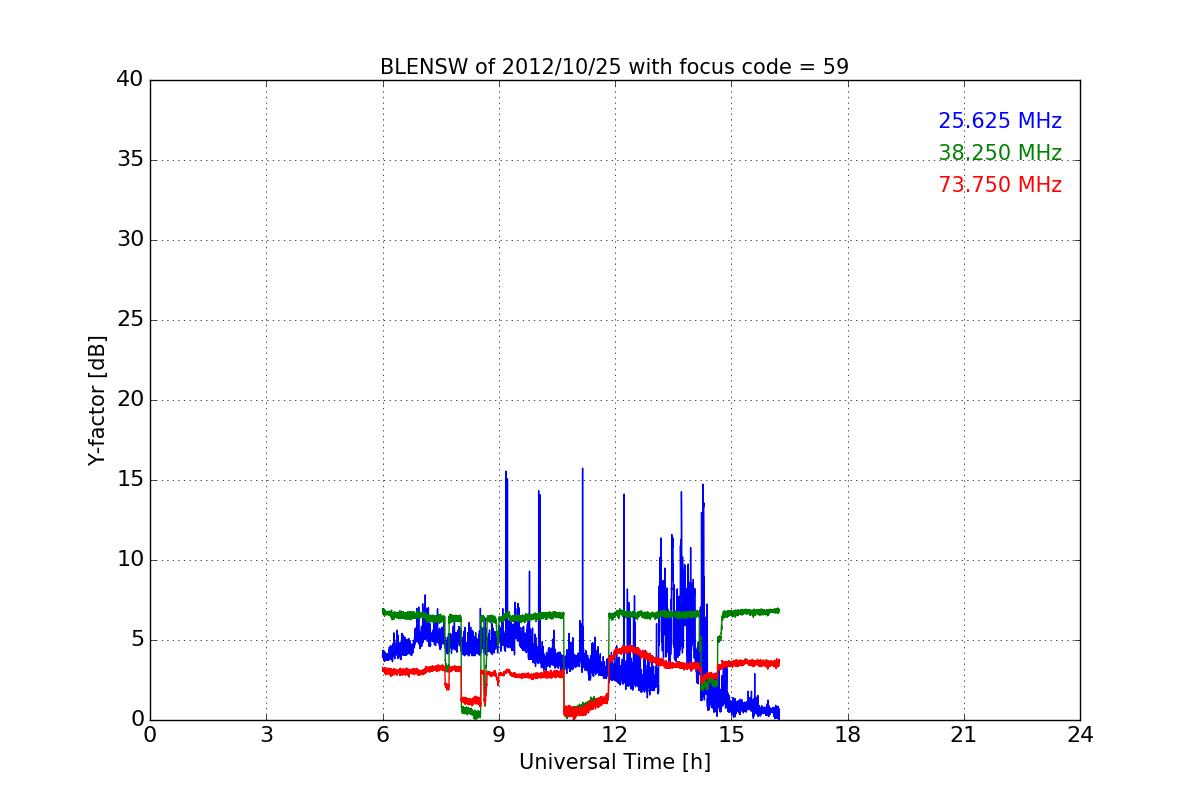Image resolution: width=1200 pixels, height=800 pixels.
Task: Click y-axis tick label 35
Action: tap(130, 160)
